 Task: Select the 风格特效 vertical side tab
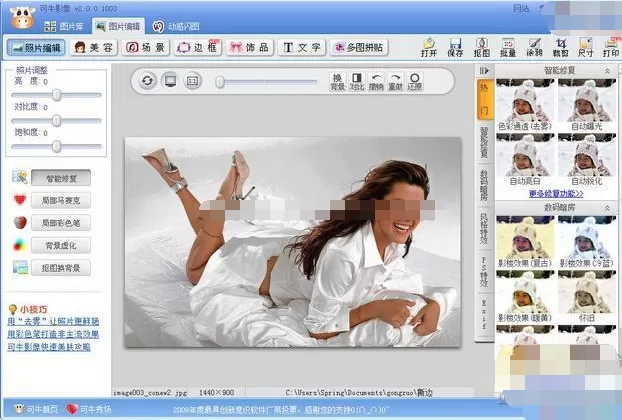[484, 229]
